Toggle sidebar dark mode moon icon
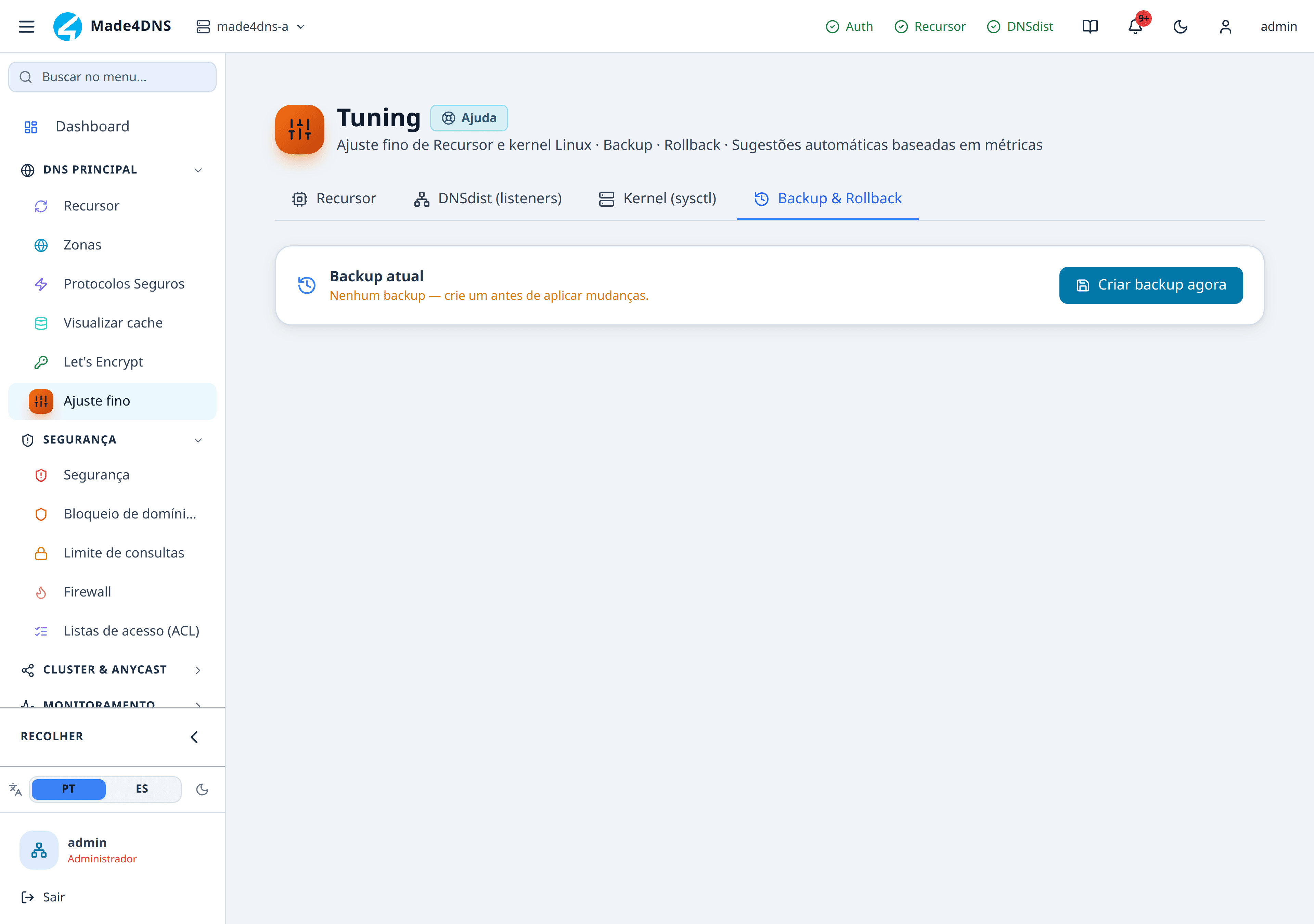This screenshot has height=924, width=1314. pyautogui.click(x=202, y=790)
